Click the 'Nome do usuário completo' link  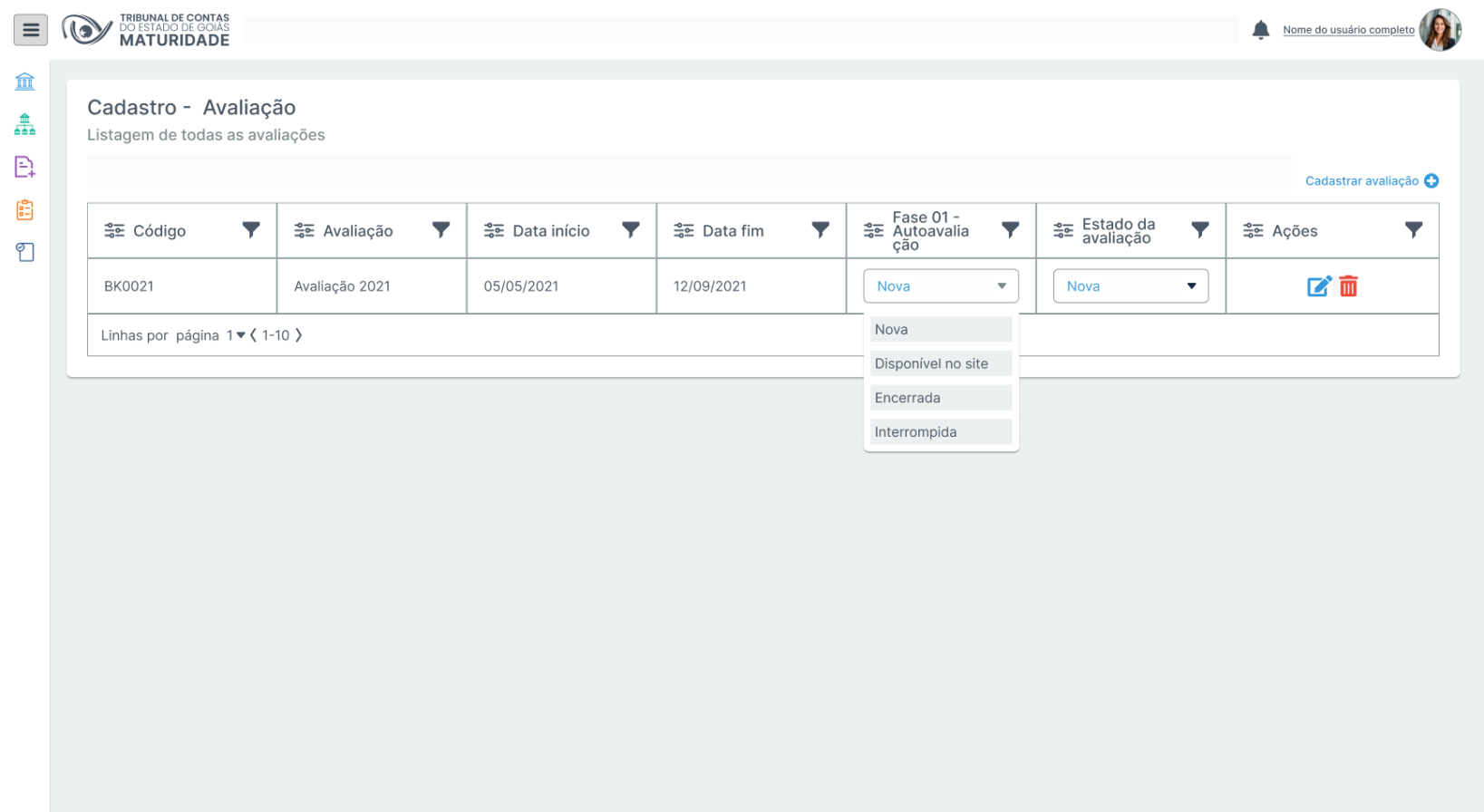1348,30
